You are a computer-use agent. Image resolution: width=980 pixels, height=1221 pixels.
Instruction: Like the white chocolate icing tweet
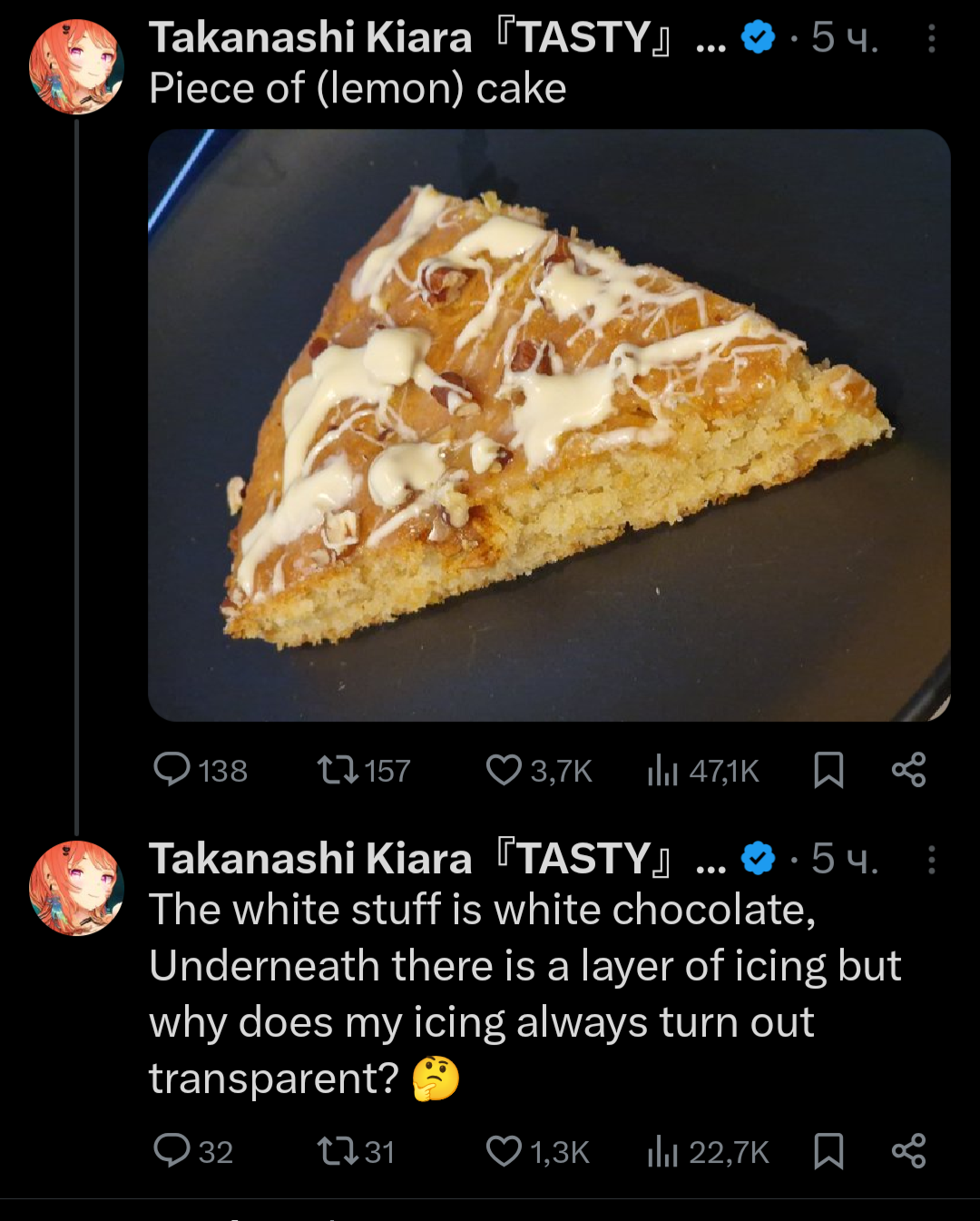click(x=504, y=1151)
